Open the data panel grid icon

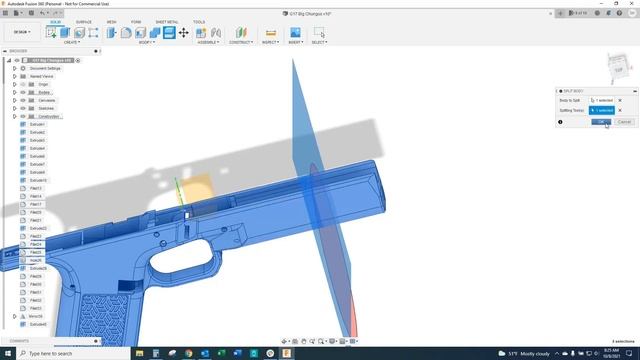(5, 13)
